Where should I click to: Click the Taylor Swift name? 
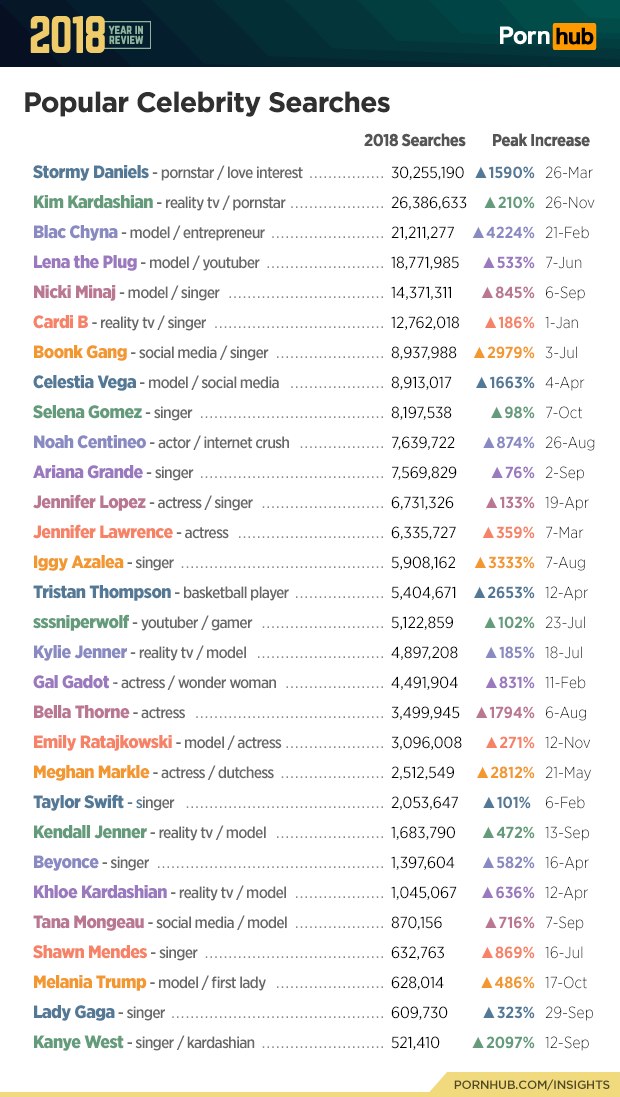pyautogui.click(x=78, y=802)
